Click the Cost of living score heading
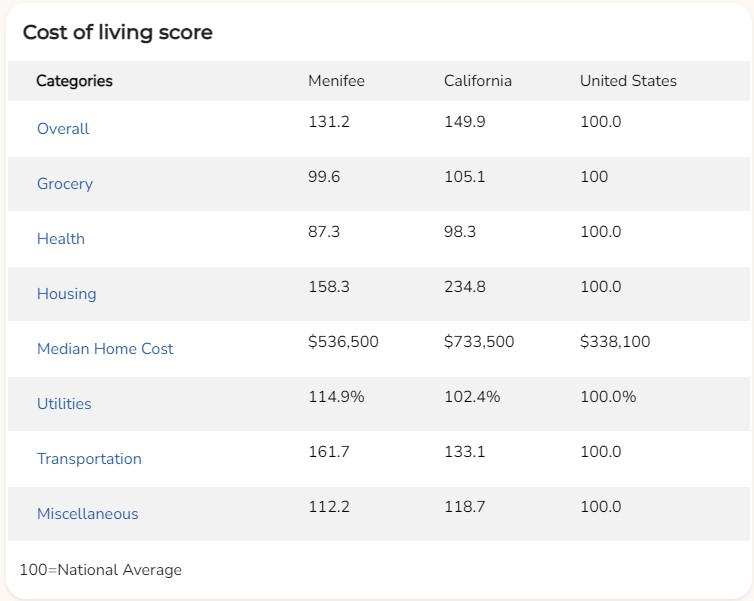The image size is (754, 601). (x=118, y=33)
